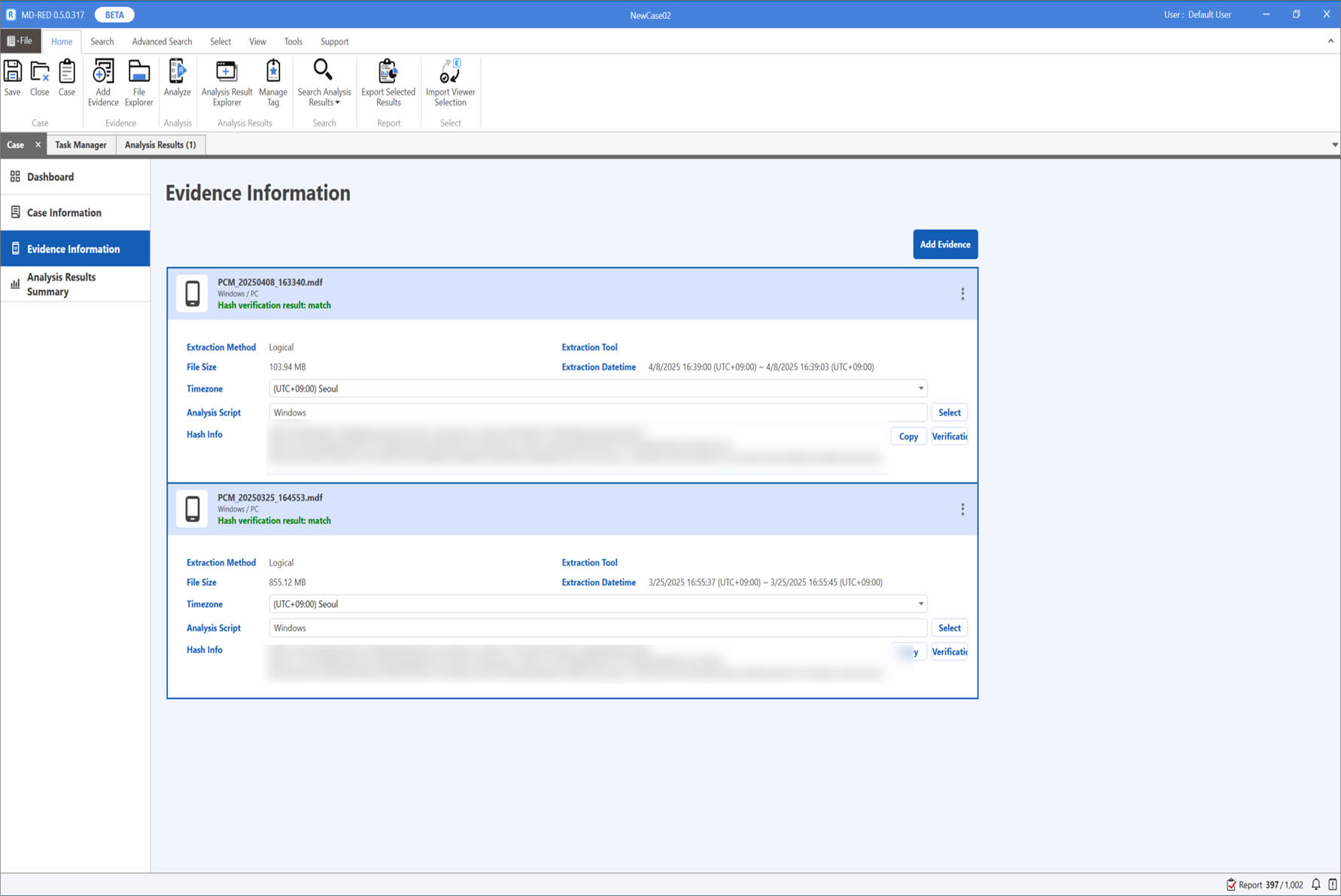Click file size 855.12 MB value
Image resolution: width=1341 pixels, height=896 pixels.
[287, 582]
